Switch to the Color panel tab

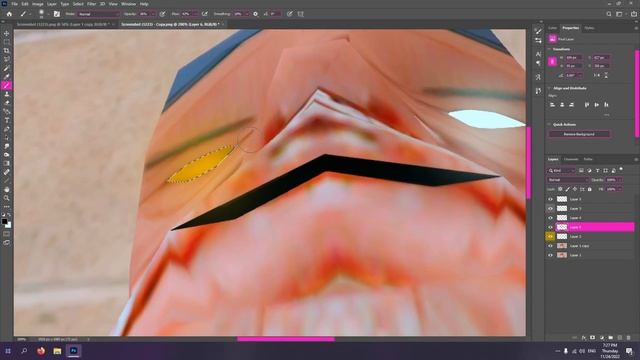553,28
